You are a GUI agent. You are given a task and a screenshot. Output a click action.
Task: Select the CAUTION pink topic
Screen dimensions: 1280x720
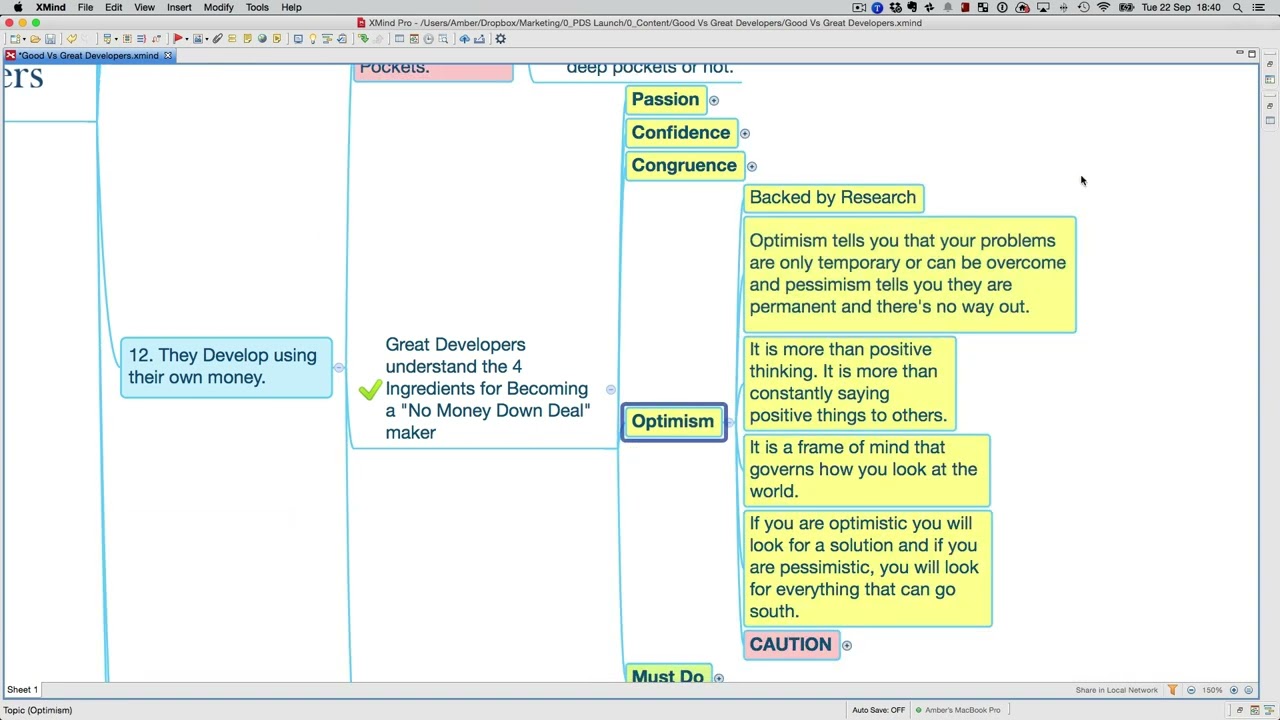click(790, 645)
